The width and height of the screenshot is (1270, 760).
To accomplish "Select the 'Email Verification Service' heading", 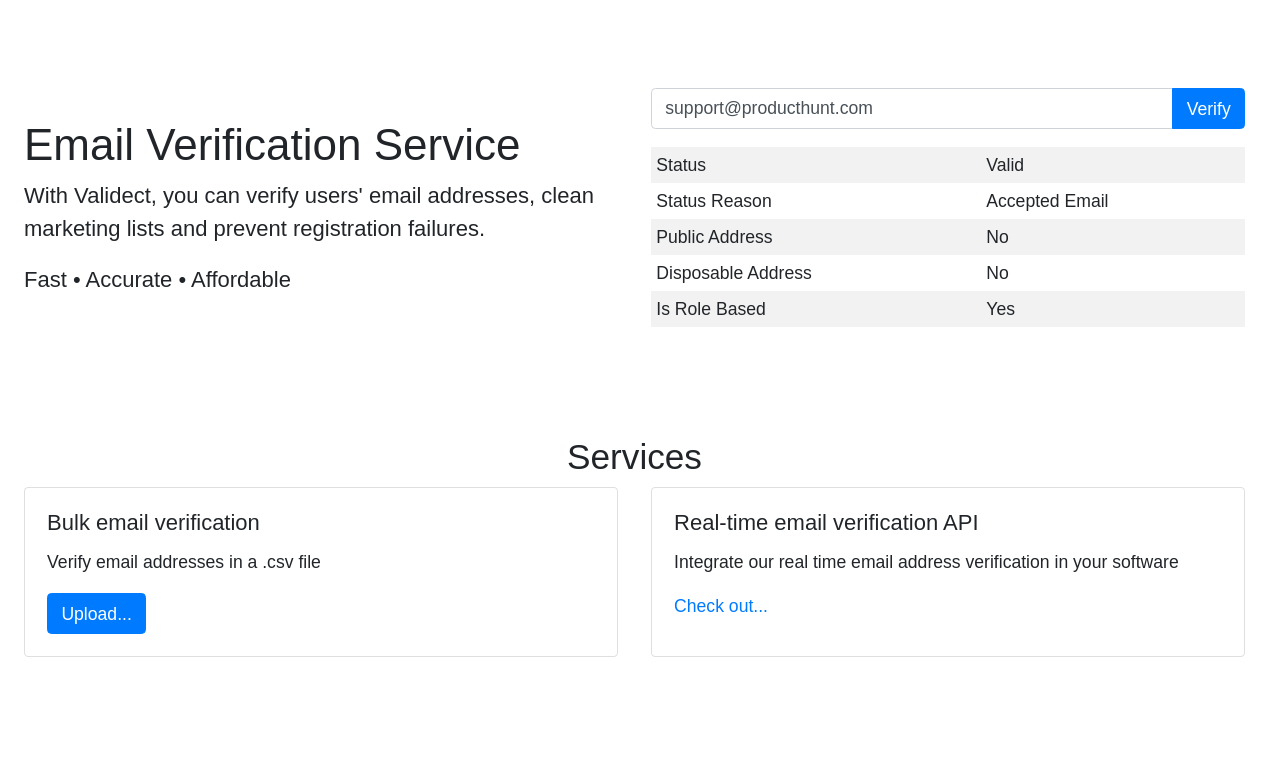I will coord(272,145).
